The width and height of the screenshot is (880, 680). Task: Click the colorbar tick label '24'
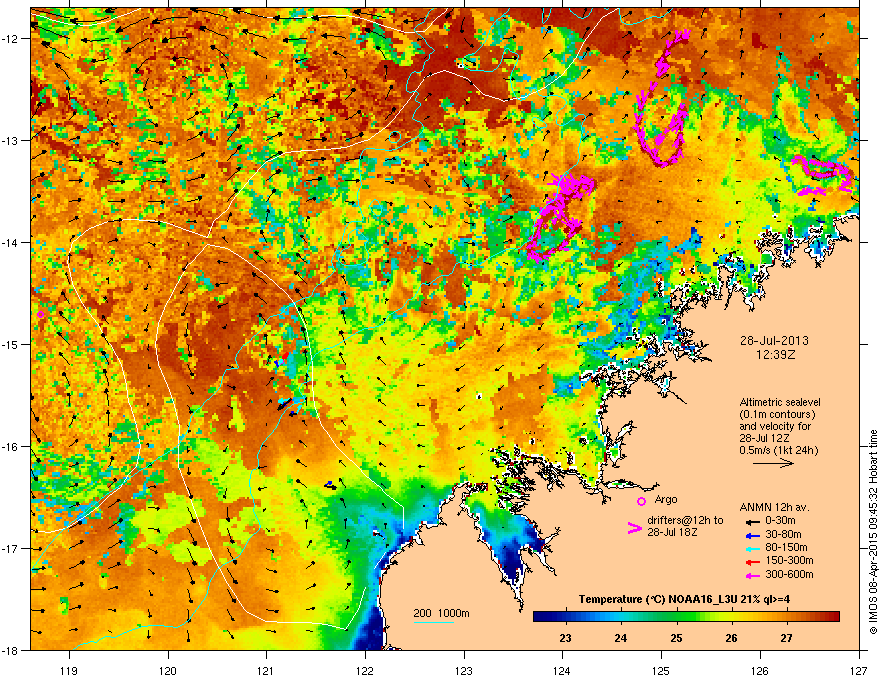pos(620,638)
